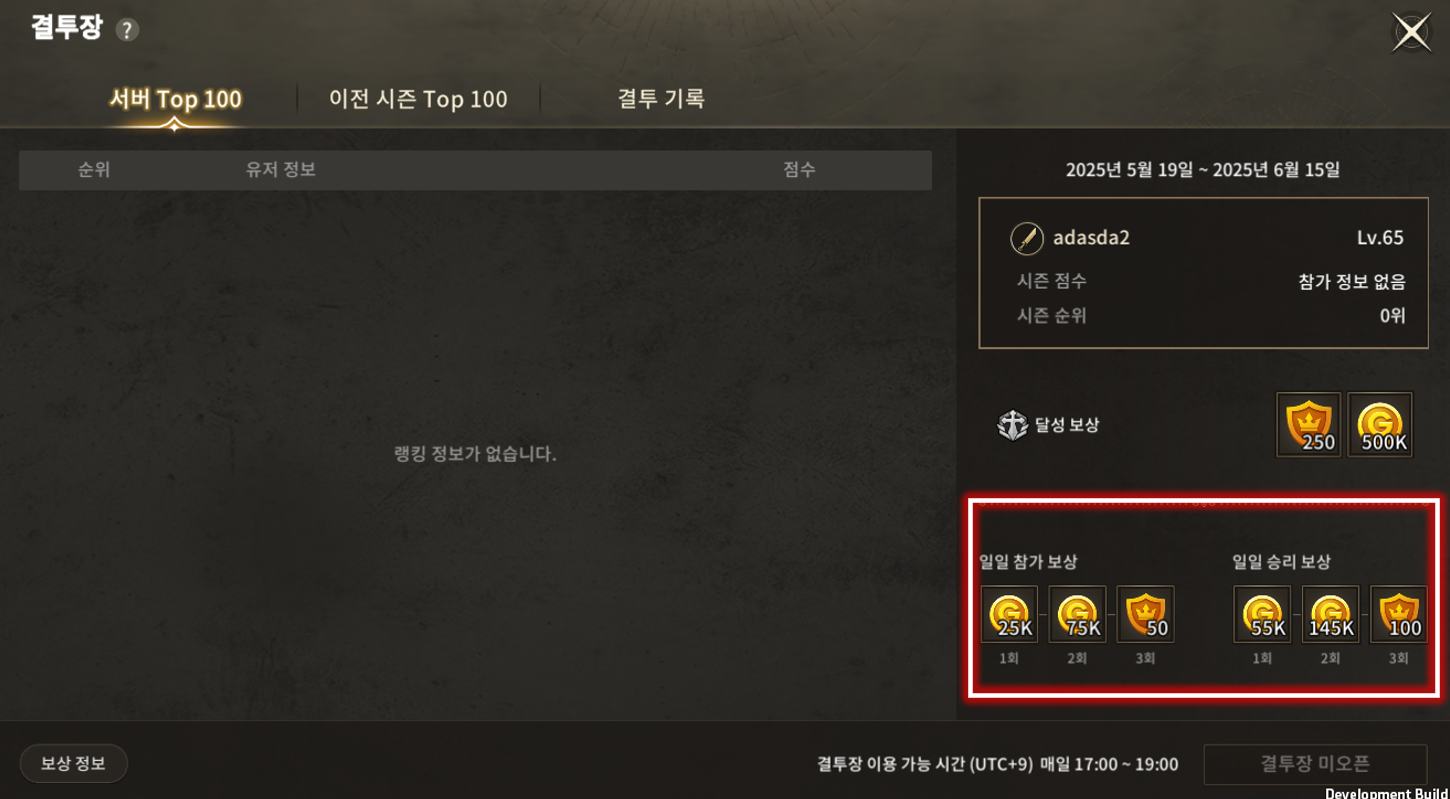Click the 달성 보상 anchor emblem icon
This screenshot has height=799, width=1450.
pos(1012,425)
